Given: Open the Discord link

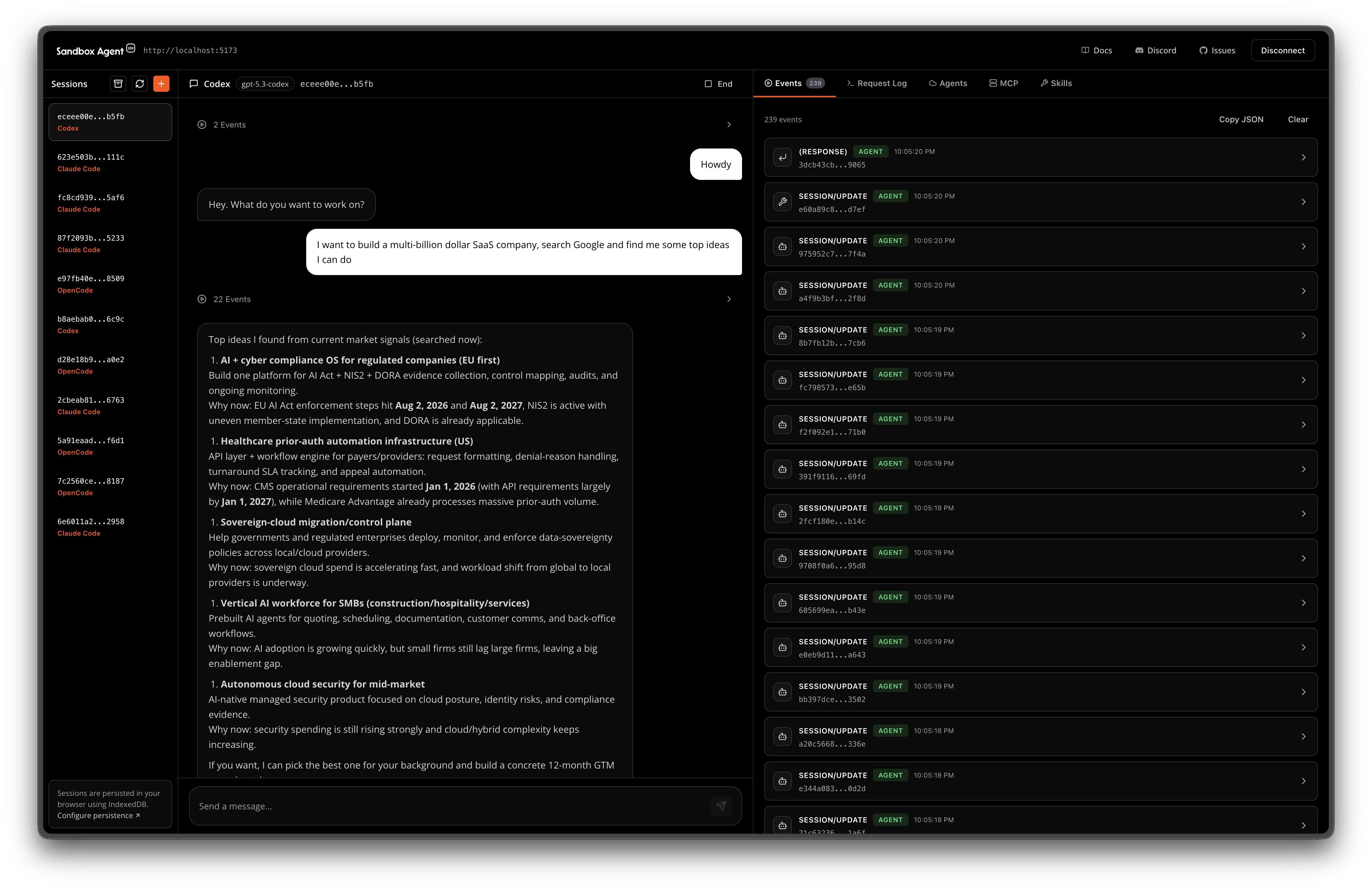Looking at the screenshot, I should tap(1155, 51).
